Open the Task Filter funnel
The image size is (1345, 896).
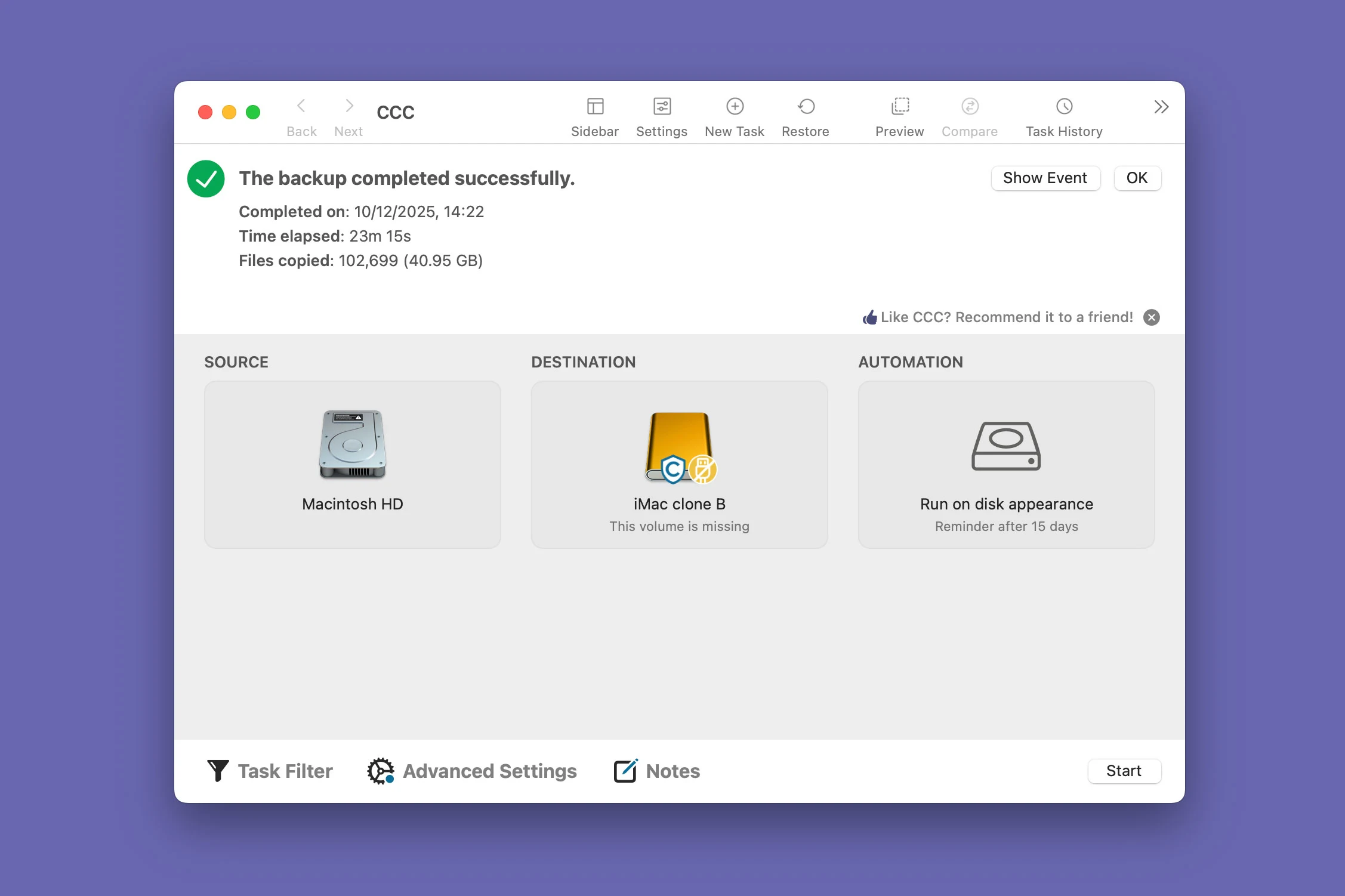[270, 771]
